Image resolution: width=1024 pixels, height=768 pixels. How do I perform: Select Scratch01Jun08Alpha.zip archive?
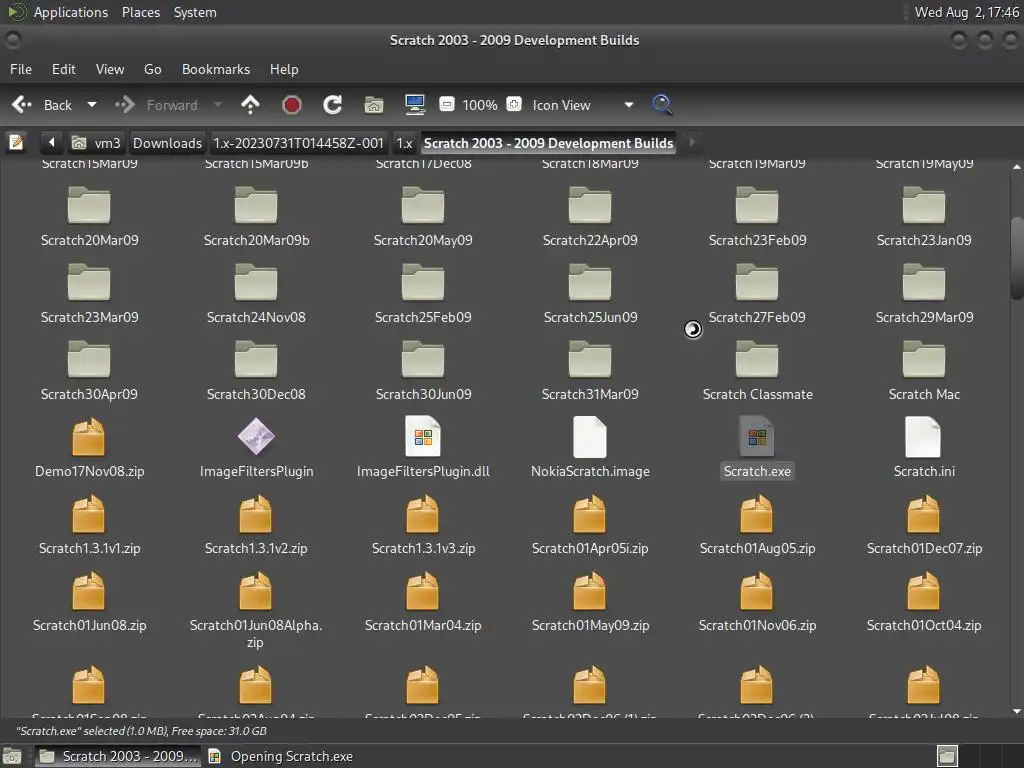point(255,610)
